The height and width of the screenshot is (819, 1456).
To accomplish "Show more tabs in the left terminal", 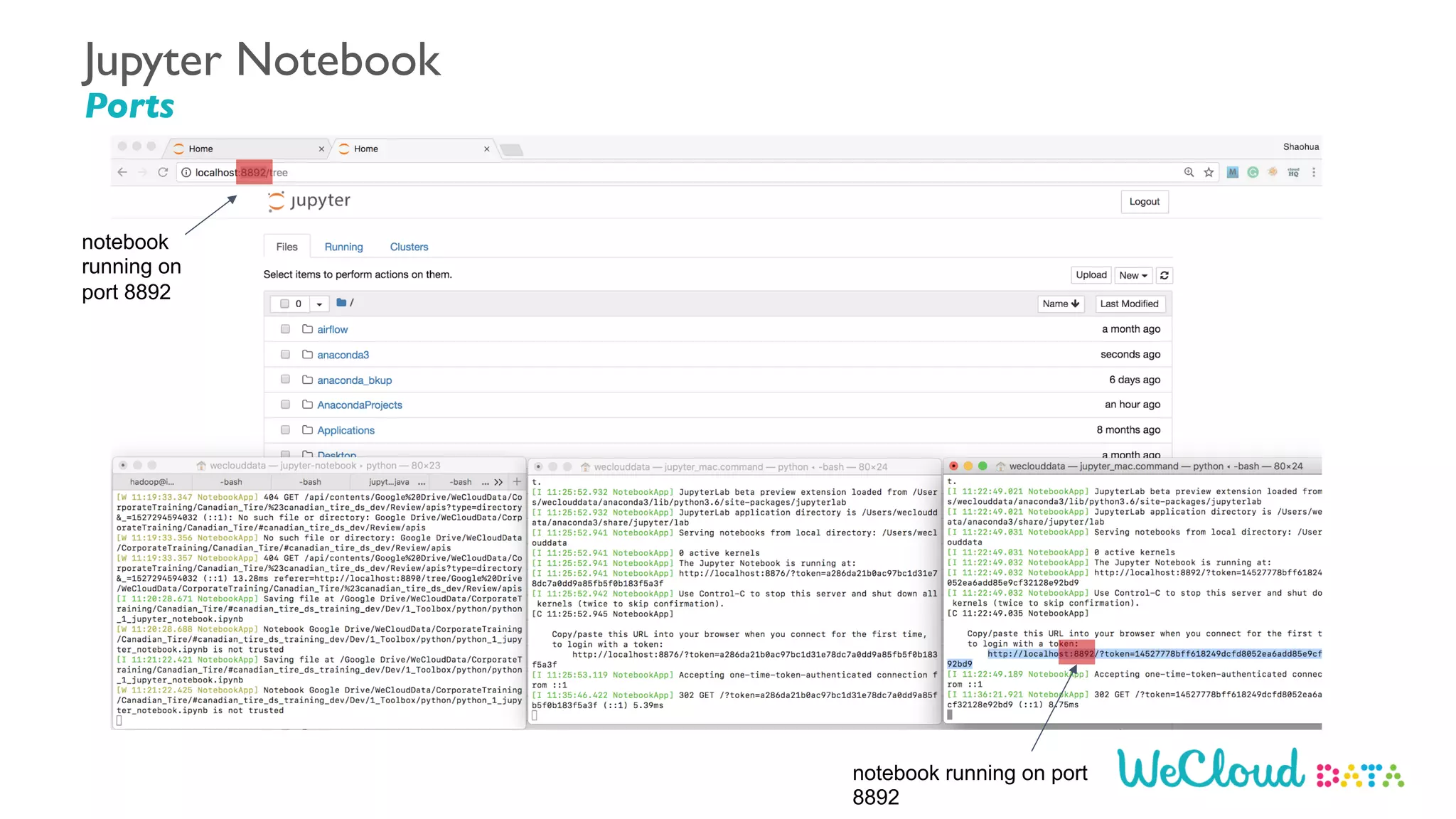I will (x=498, y=481).
